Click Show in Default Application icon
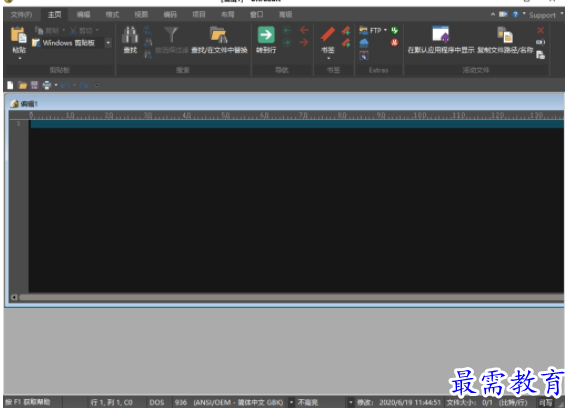The width and height of the screenshot is (573, 414). pyautogui.click(x=441, y=35)
